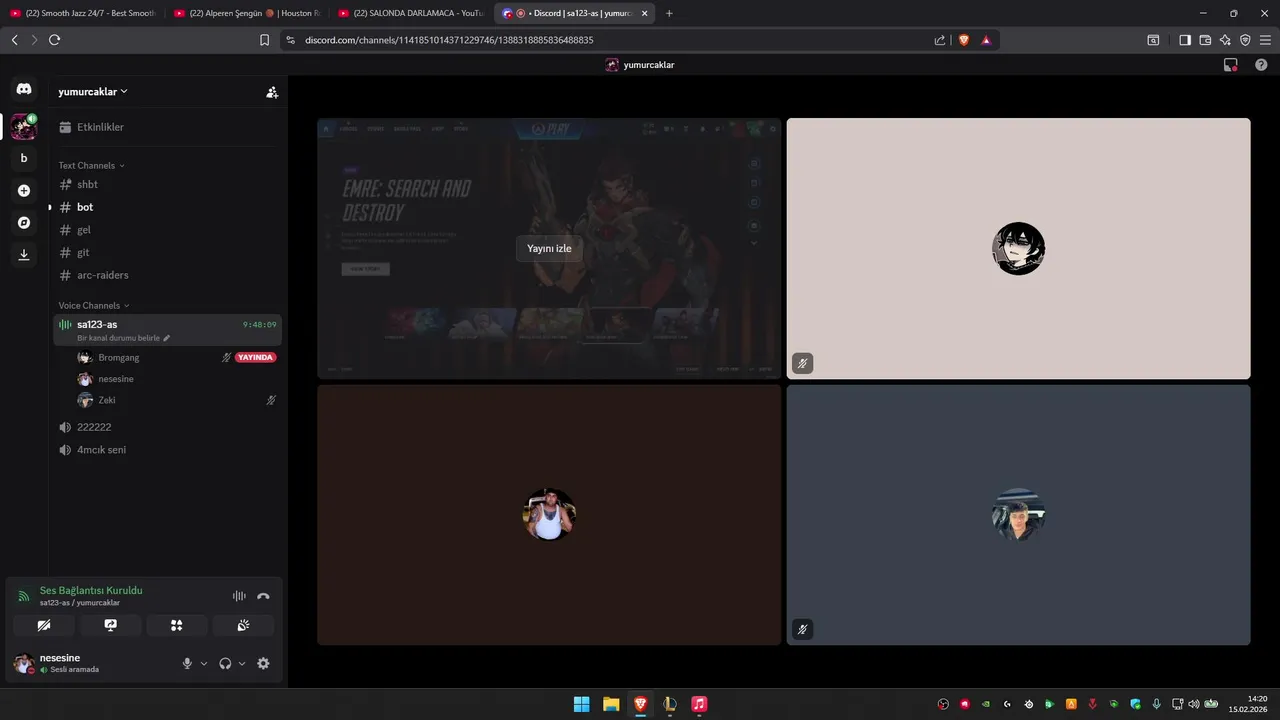Collapse the Voice Channels category

(94, 305)
